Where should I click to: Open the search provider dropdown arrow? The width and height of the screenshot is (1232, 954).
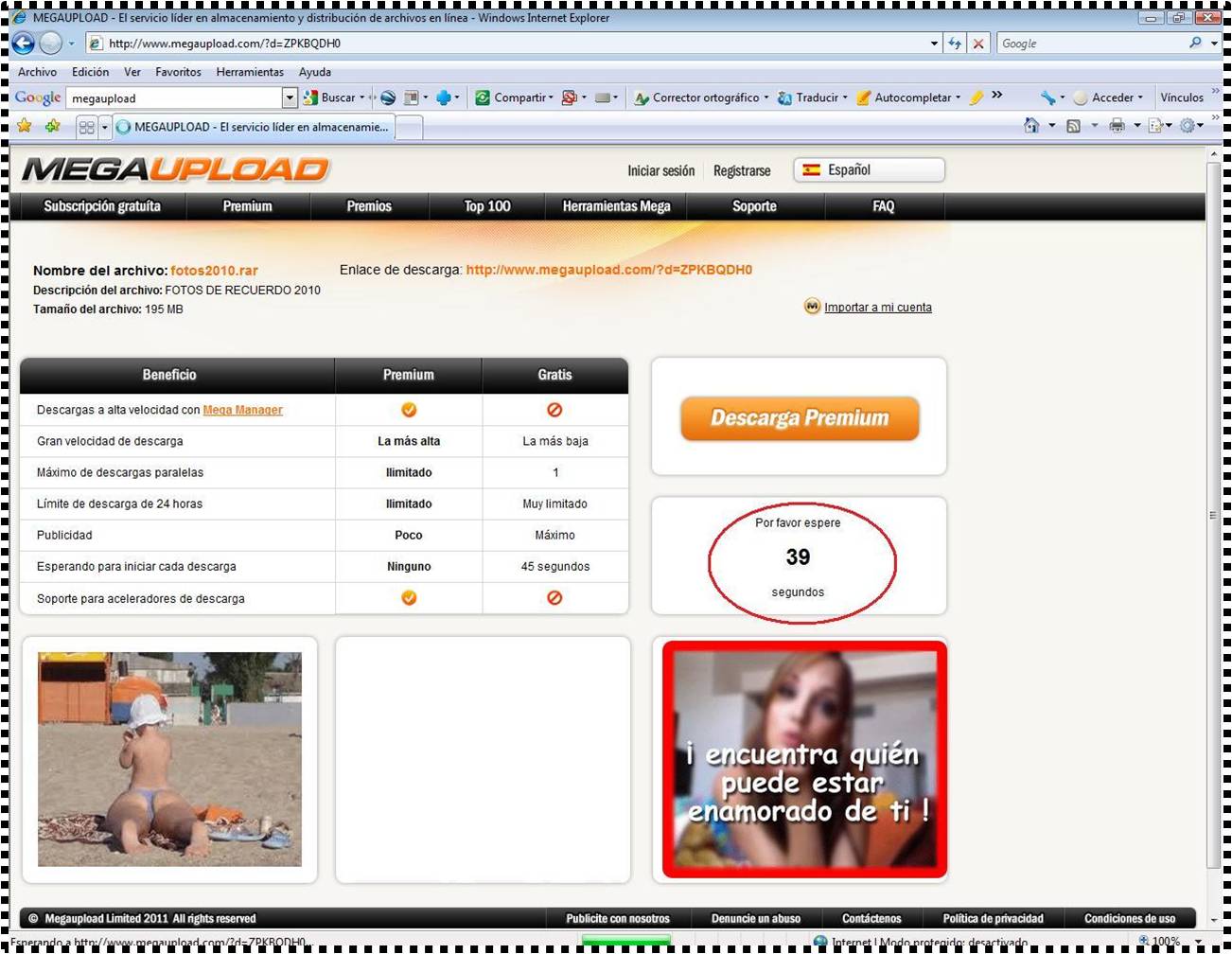coord(1214,44)
